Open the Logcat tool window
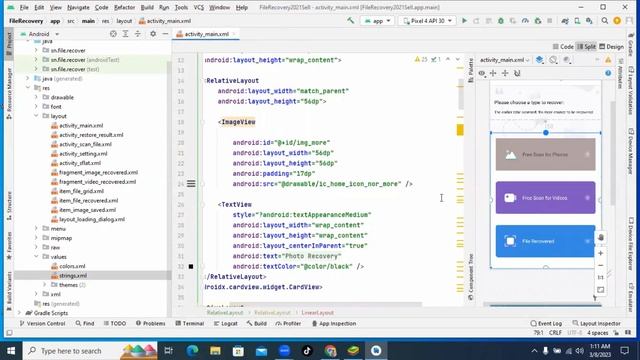The width and height of the screenshot is (640, 360). pyautogui.click(x=226, y=323)
